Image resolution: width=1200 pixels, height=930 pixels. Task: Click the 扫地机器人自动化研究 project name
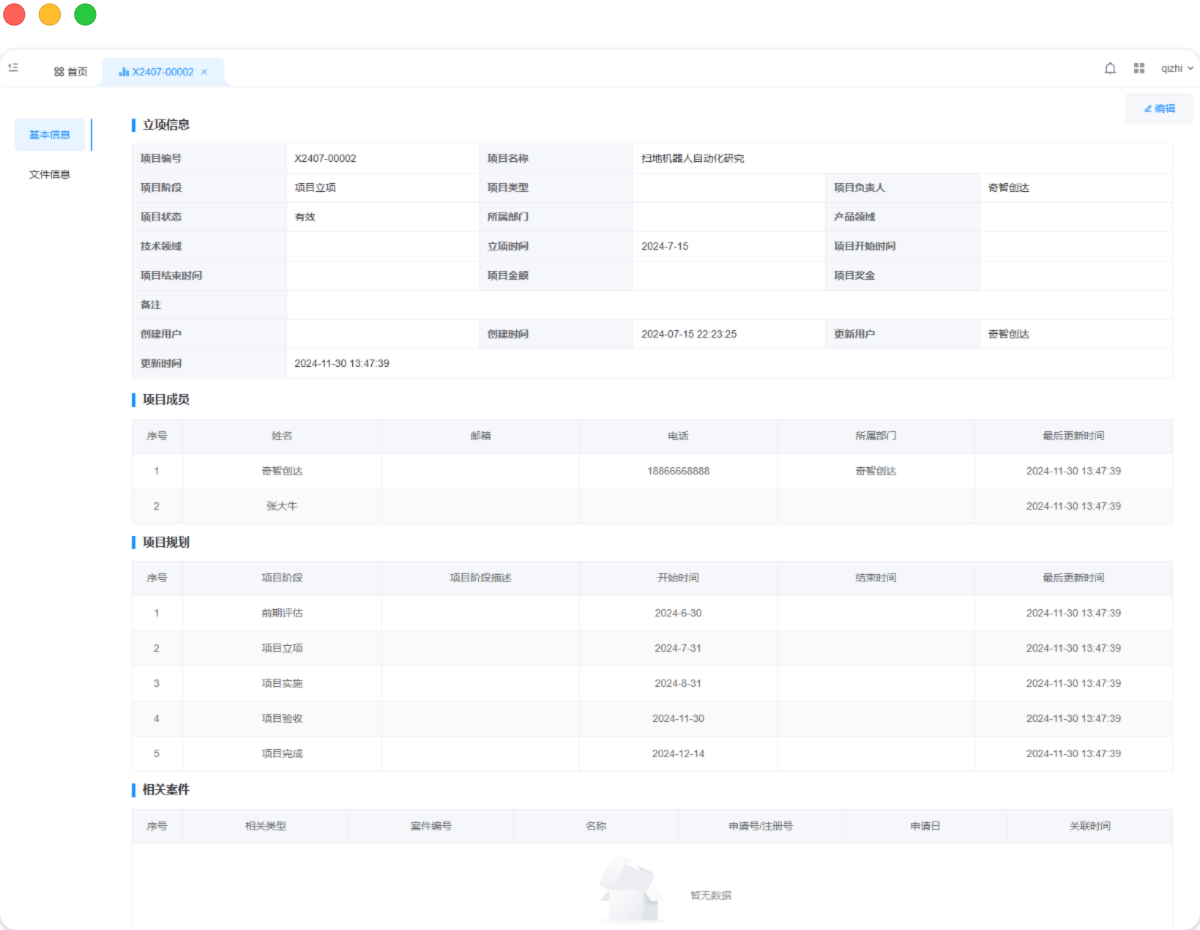(x=693, y=158)
